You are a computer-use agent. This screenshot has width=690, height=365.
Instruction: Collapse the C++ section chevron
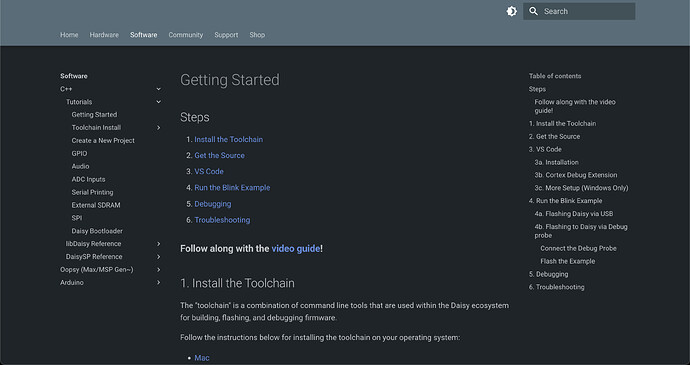point(158,89)
